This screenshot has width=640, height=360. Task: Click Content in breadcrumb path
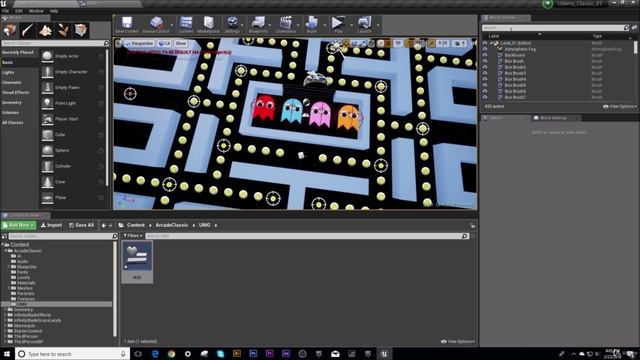click(x=136, y=225)
